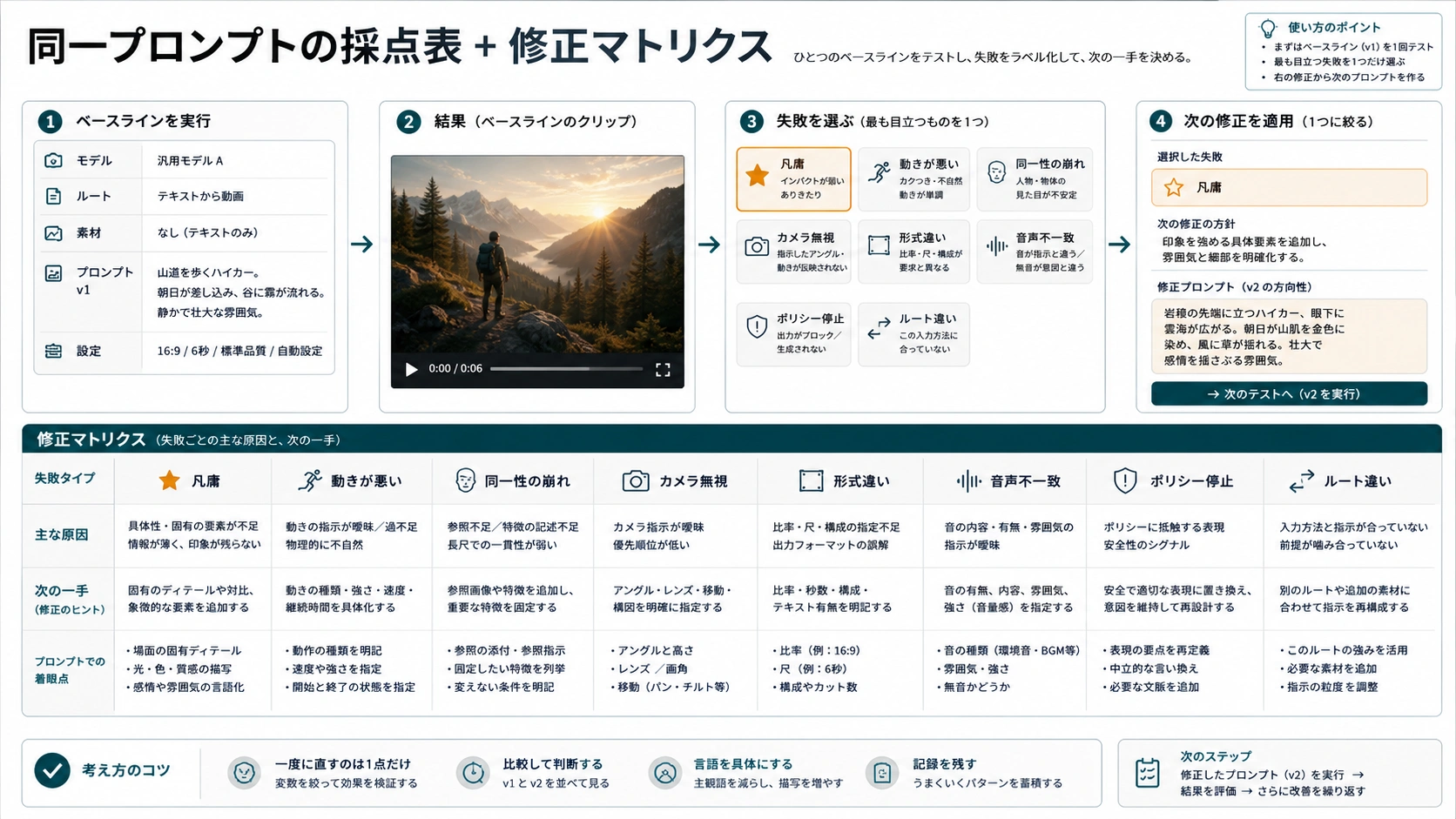Screen dimensions: 1456x819
Task: Click the document icon beside ルート
Action: pos(53,196)
